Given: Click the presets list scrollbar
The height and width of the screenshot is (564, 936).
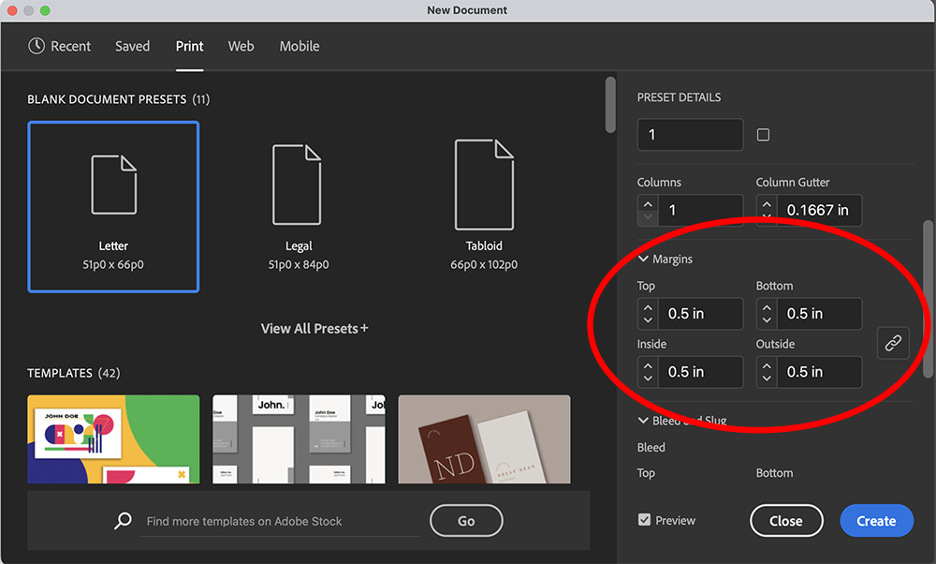Looking at the screenshot, I should 609,104.
